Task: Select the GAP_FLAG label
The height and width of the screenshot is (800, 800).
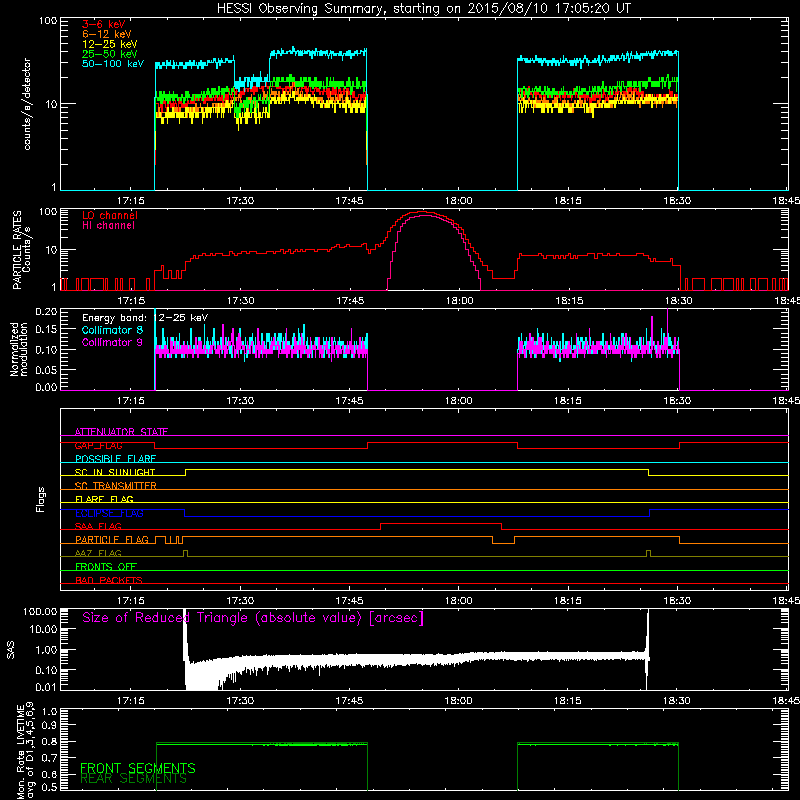Action: point(98,445)
